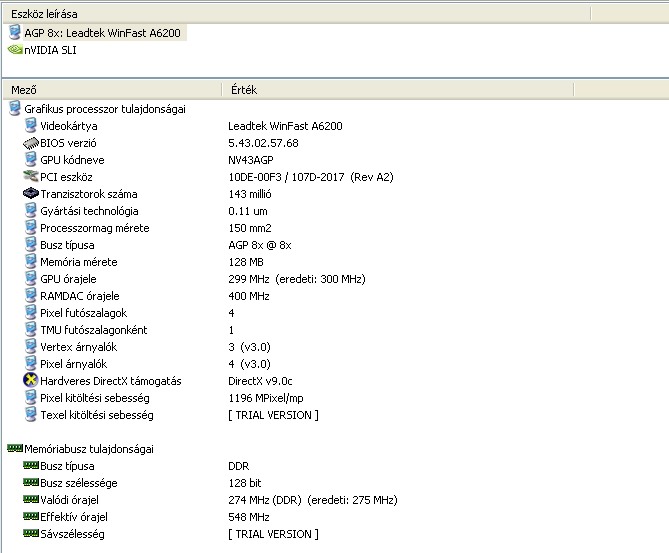Click the Processzormag mérete row icon
The height and width of the screenshot is (553, 669).
(x=31, y=227)
